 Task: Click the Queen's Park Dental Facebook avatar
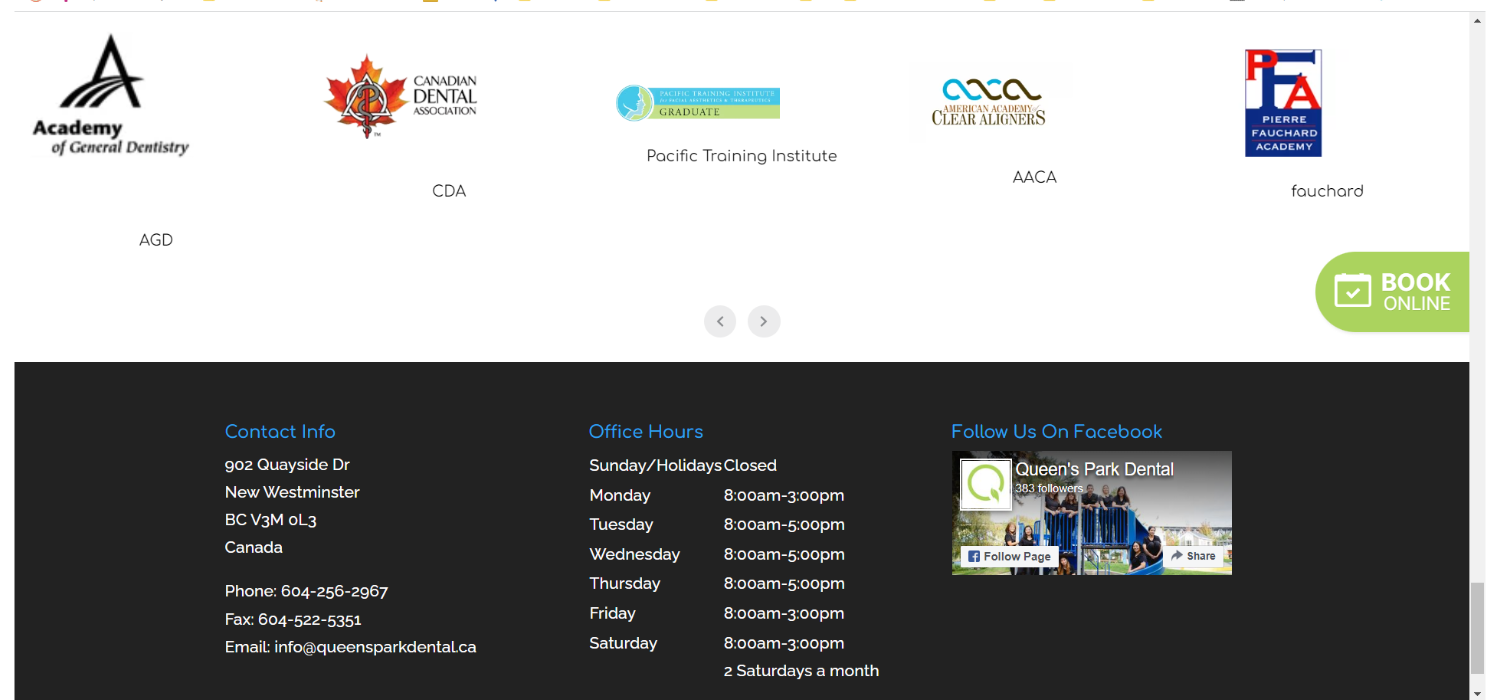click(986, 486)
